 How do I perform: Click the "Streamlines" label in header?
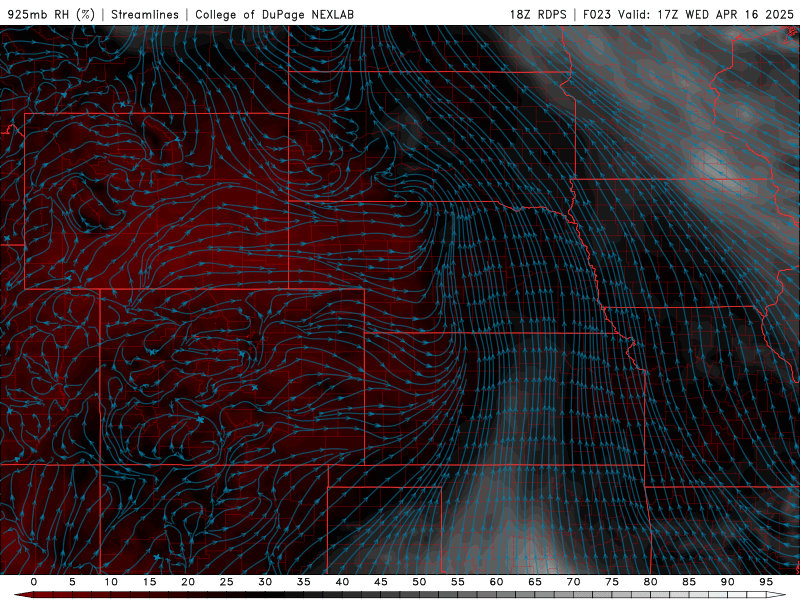click(x=145, y=14)
